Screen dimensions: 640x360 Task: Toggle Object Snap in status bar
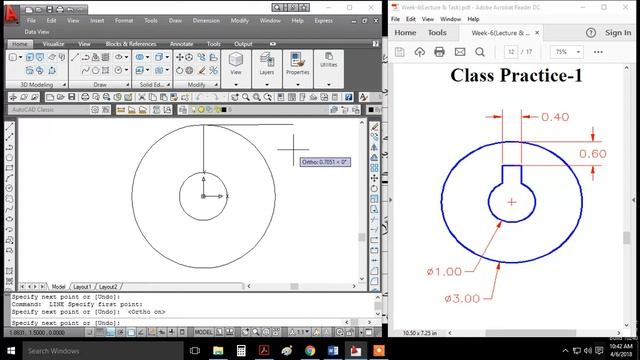[x=131, y=332]
